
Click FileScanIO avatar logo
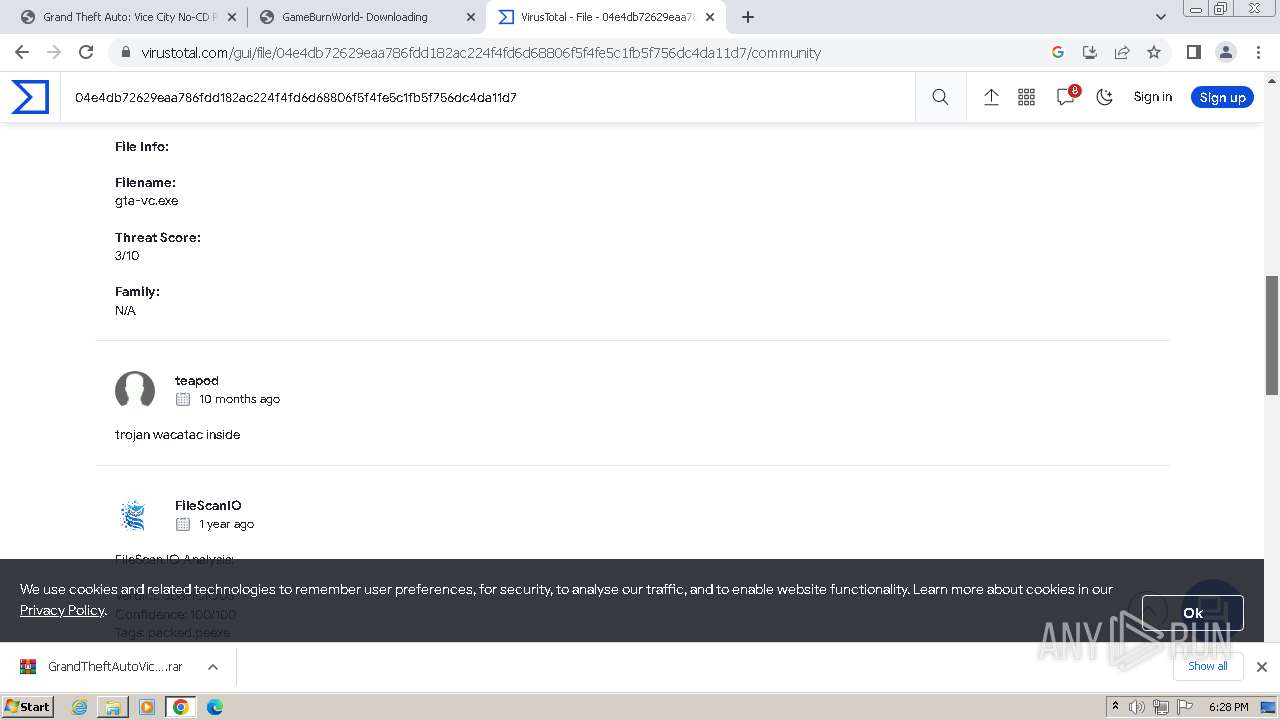pyautogui.click(x=133, y=515)
